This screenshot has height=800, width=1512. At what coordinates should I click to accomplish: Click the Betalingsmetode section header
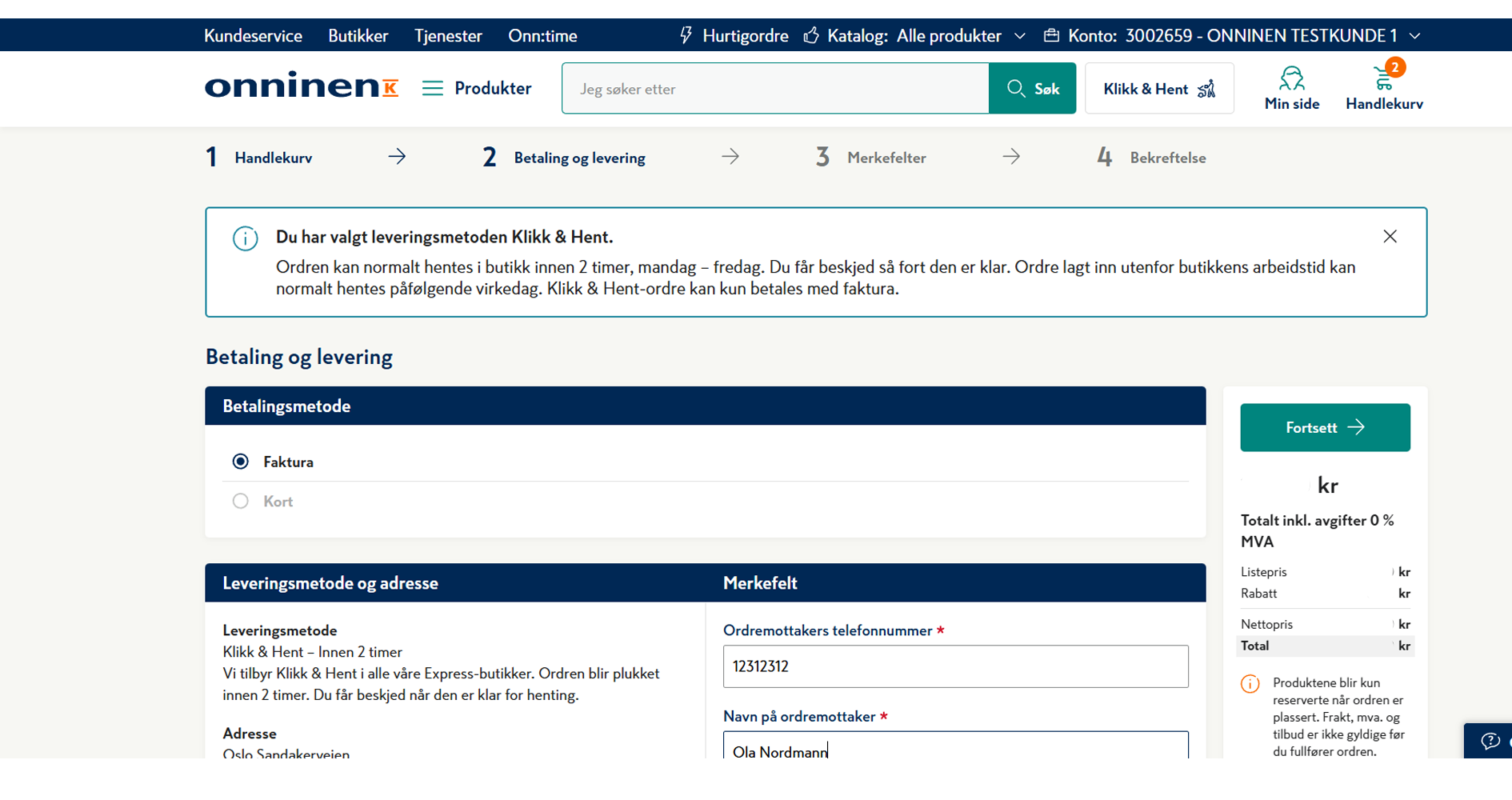click(705, 406)
